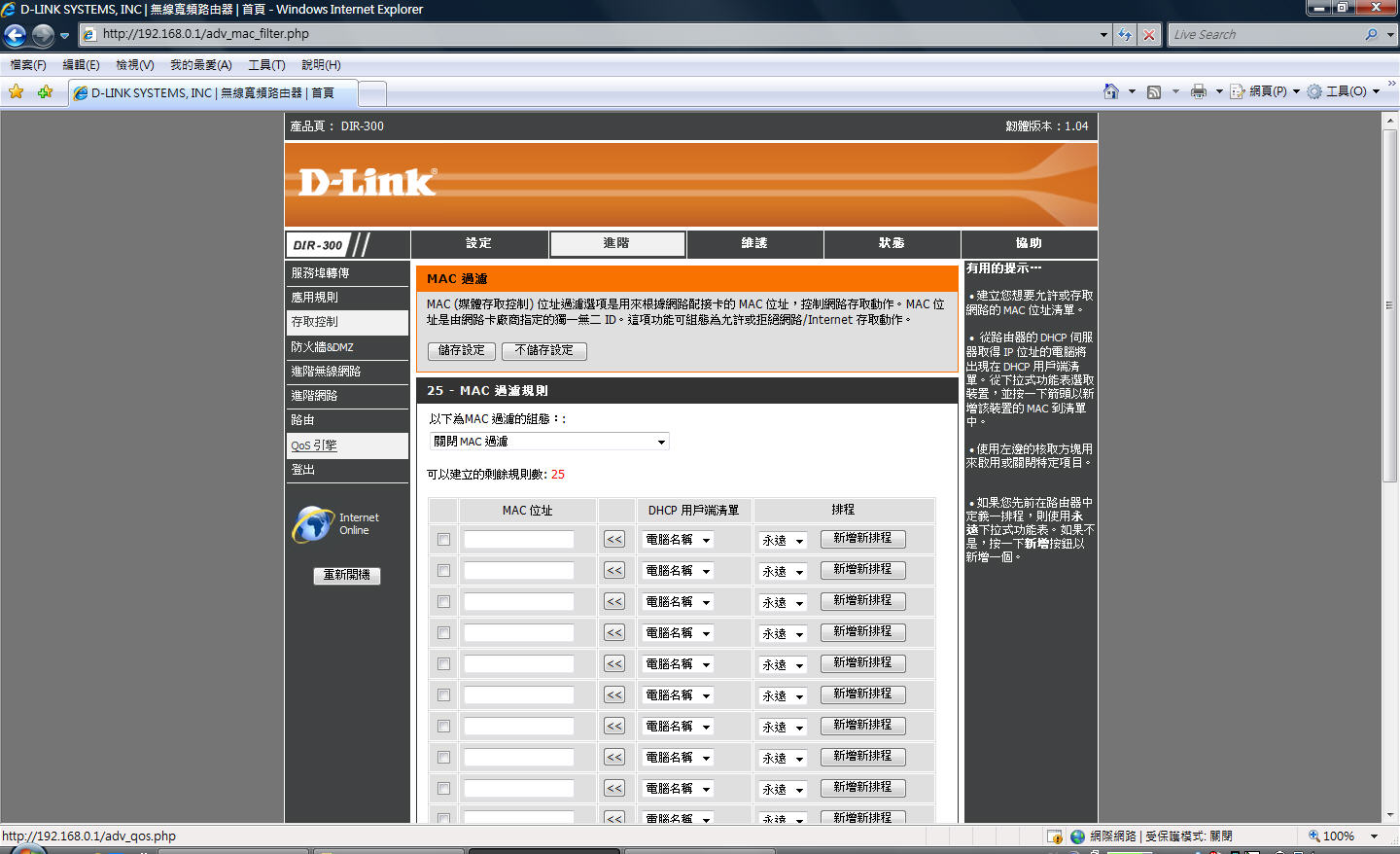Viewport: 1400px width, 854px height.
Task: Click the IE Forward navigation button
Action: click(x=43, y=35)
